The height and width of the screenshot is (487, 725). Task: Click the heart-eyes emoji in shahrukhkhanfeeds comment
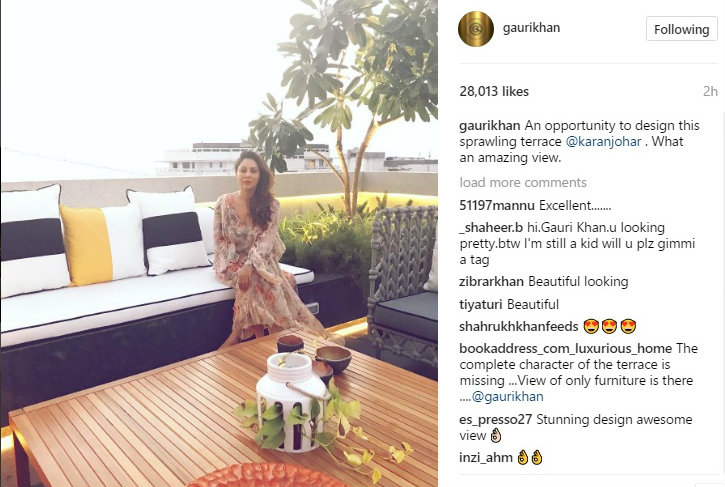(x=609, y=327)
